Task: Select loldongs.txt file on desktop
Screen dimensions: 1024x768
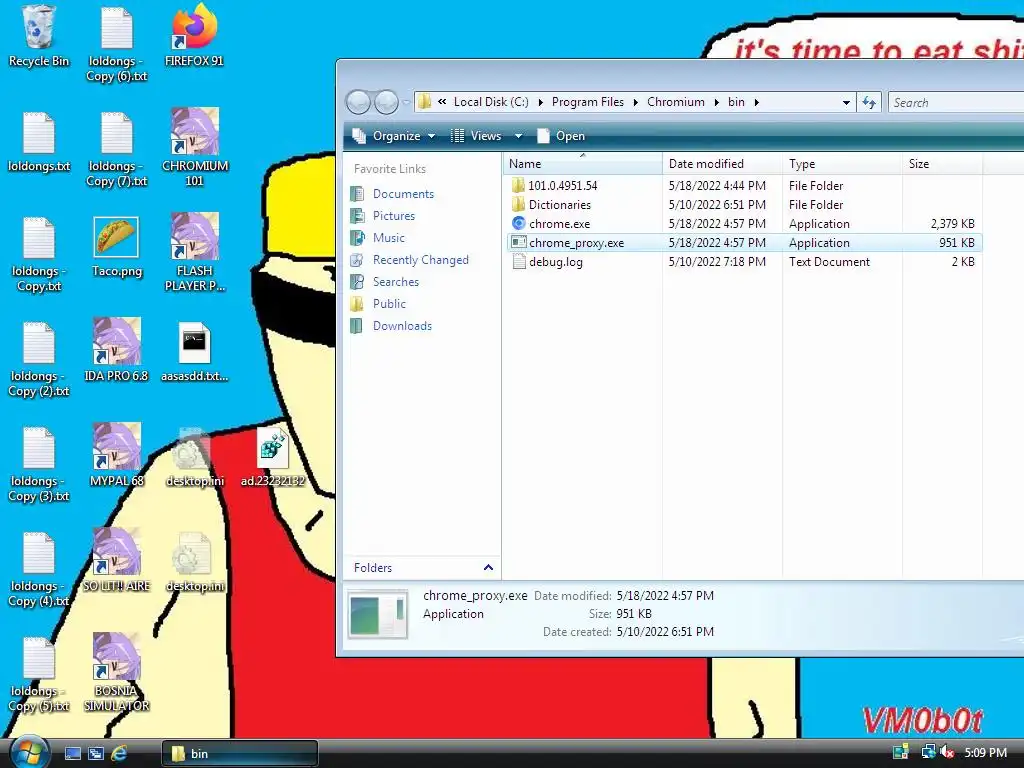Action: (39, 142)
